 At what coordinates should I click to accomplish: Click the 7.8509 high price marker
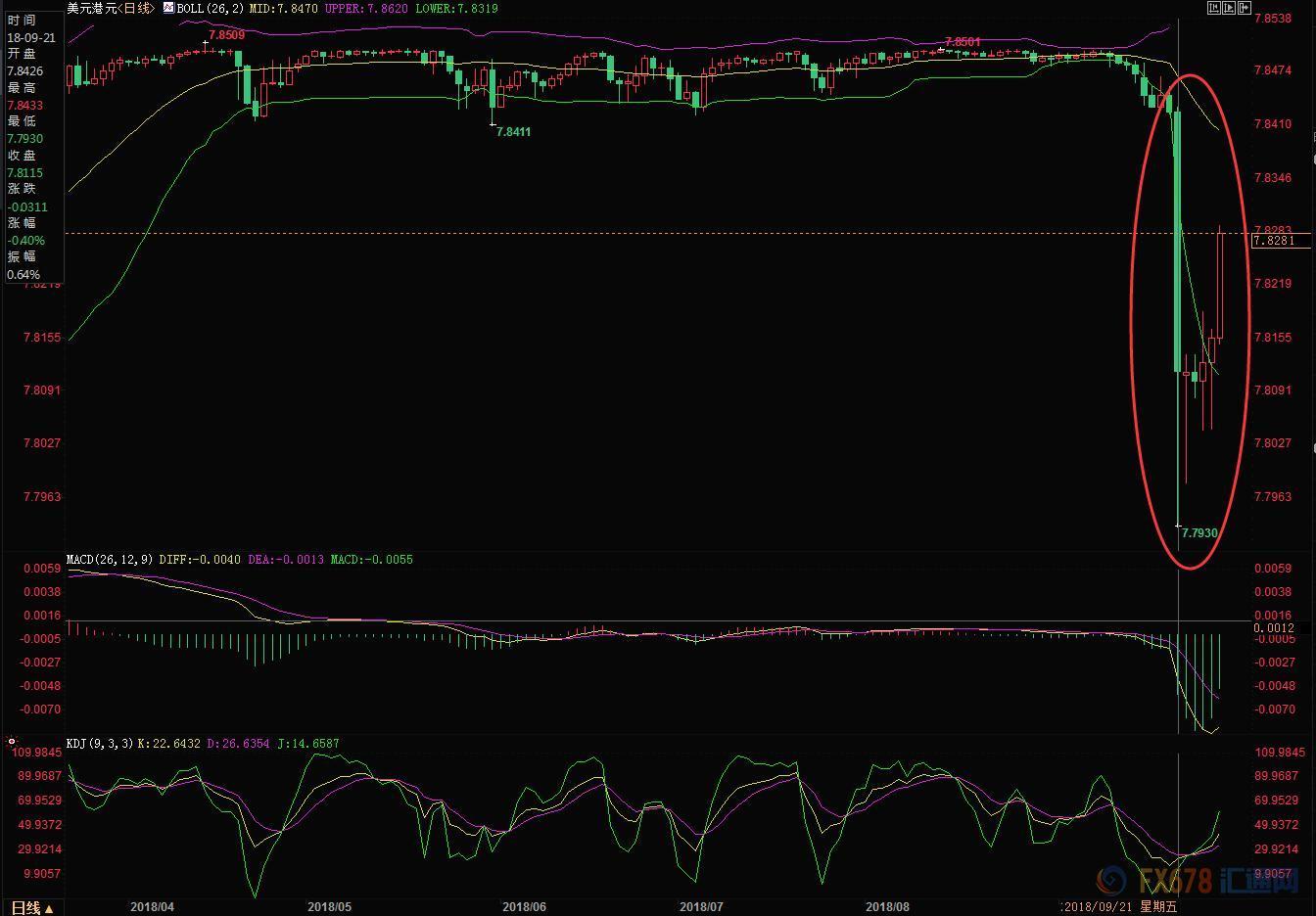pos(227,34)
